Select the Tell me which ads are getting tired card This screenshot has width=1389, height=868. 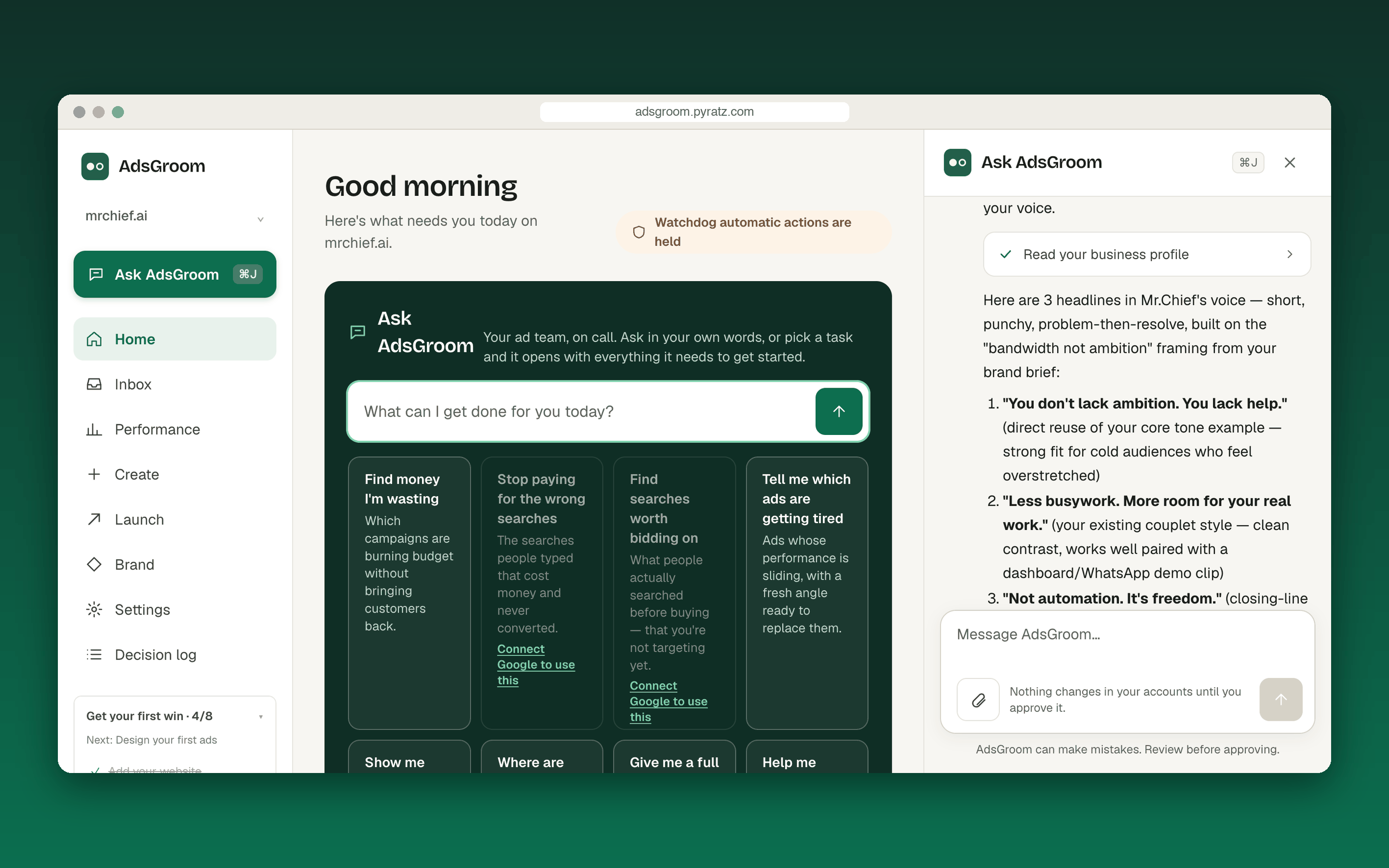806,593
